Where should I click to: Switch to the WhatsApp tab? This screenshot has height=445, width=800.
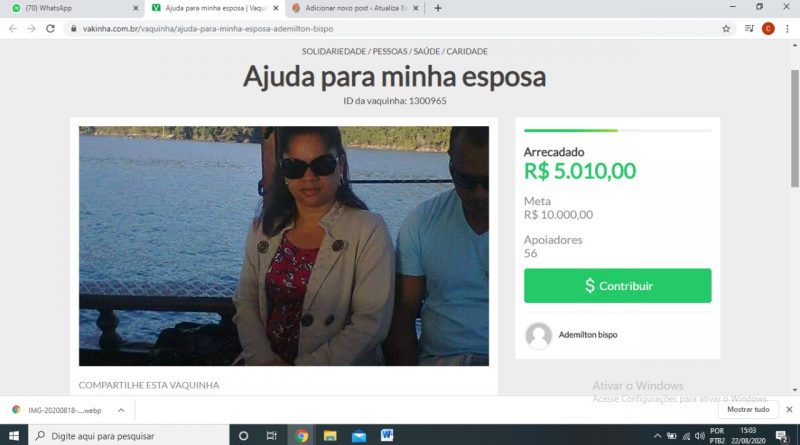71,8
